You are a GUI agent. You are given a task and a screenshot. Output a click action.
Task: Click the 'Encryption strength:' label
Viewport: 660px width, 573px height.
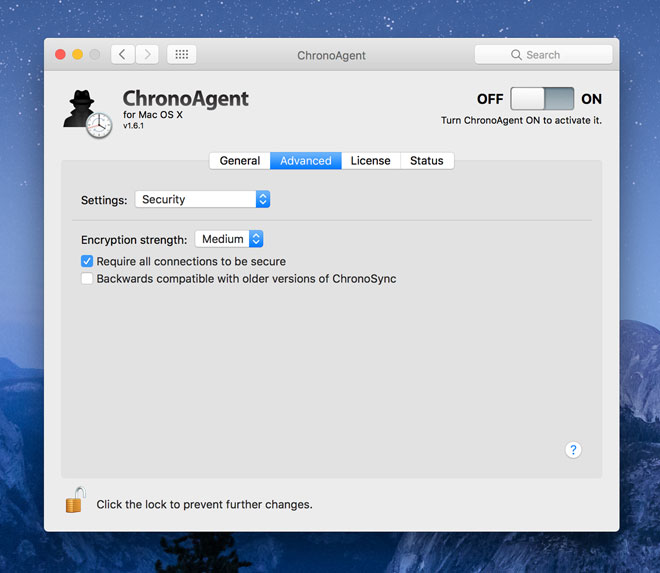[x=134, y=240]
